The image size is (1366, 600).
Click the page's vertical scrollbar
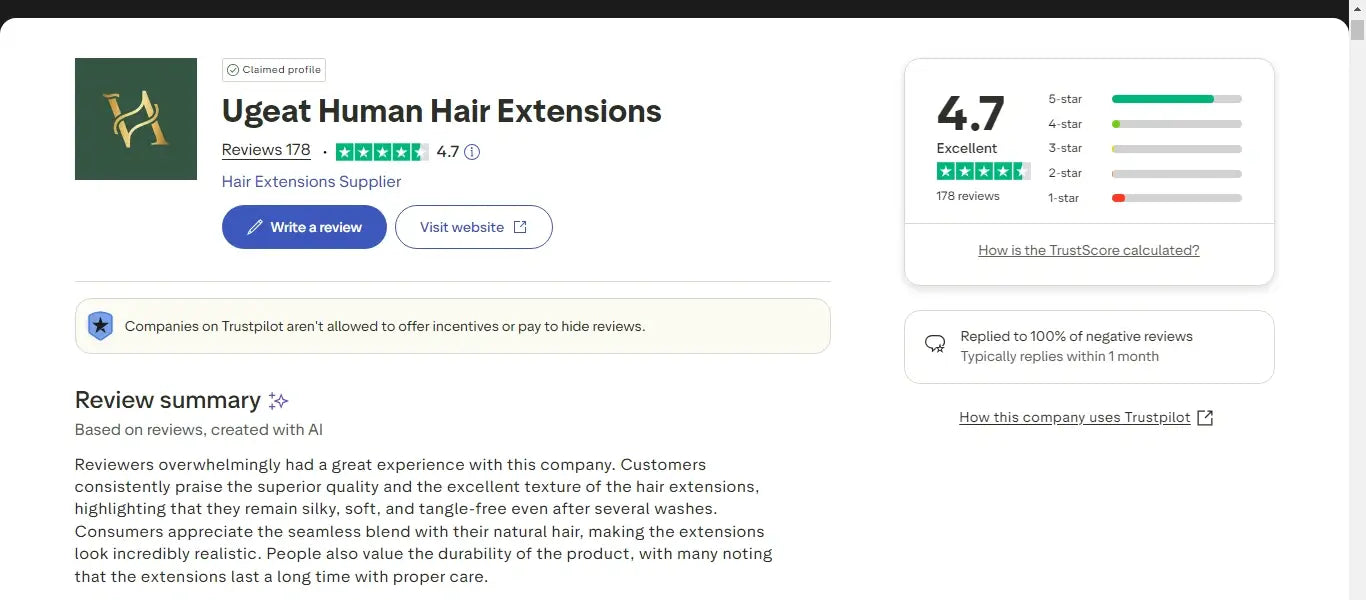1357,300
